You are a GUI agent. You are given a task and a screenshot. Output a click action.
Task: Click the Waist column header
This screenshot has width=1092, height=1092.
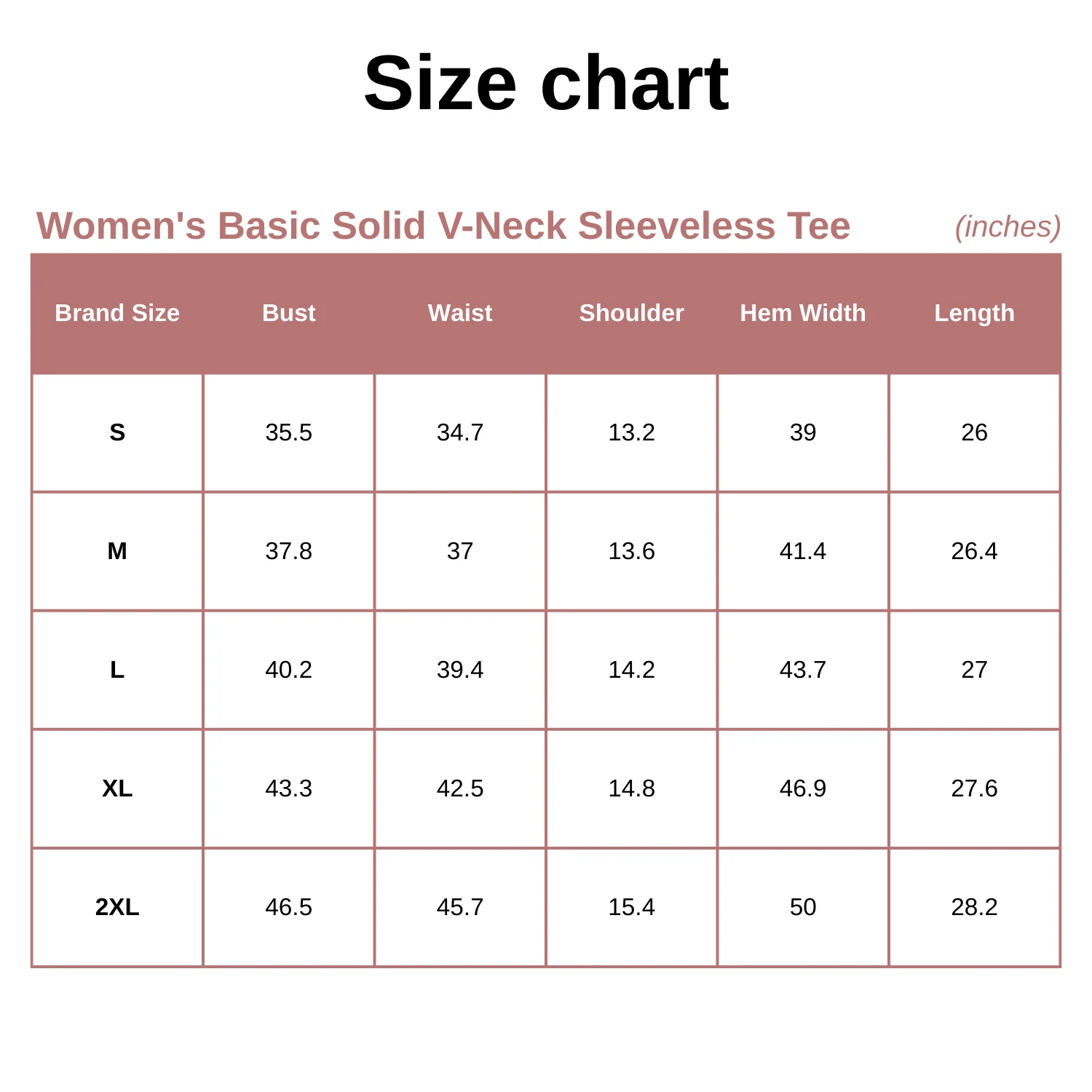coord(460,313)
